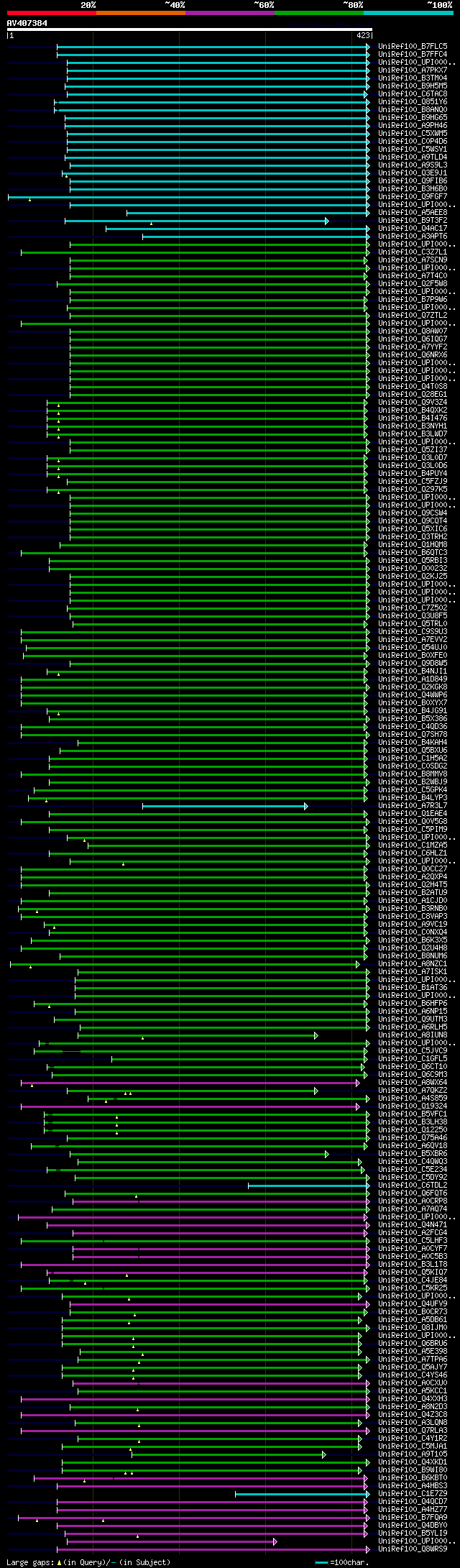
Task: Select the UniRef100_A2QXP4 label
Action: [x=413, y=877]
